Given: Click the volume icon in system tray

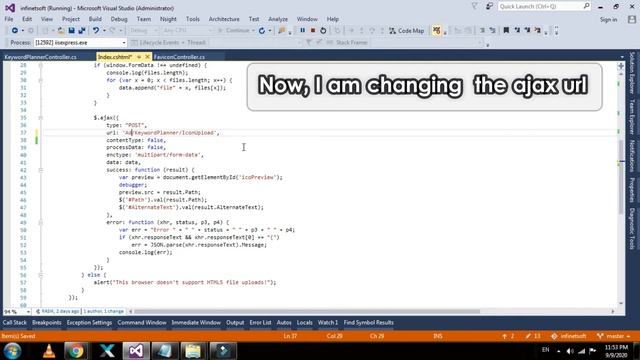Looking at the screenshot, I should pos(570,351).
